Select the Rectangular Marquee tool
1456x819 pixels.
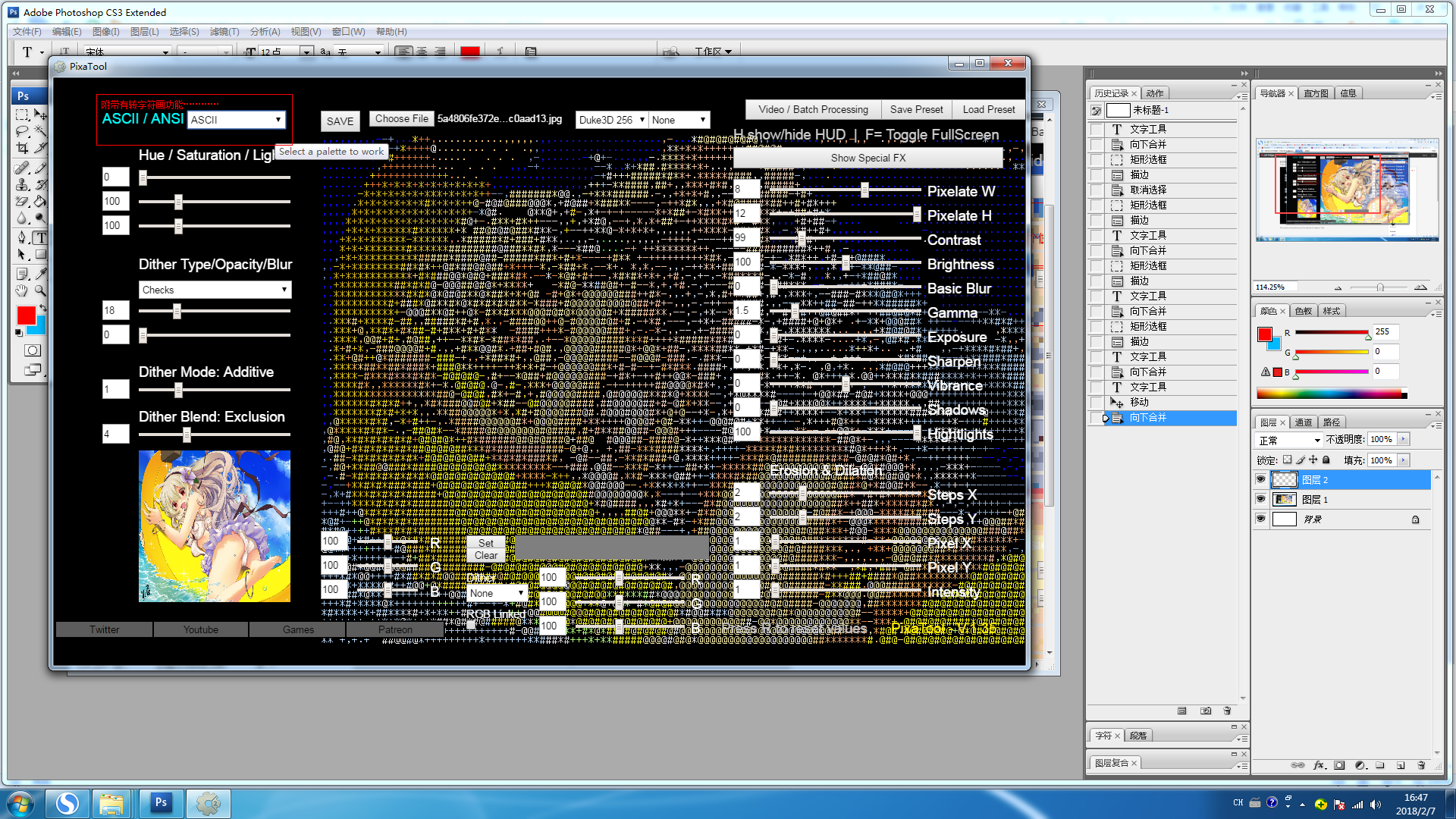pos(22,115)
